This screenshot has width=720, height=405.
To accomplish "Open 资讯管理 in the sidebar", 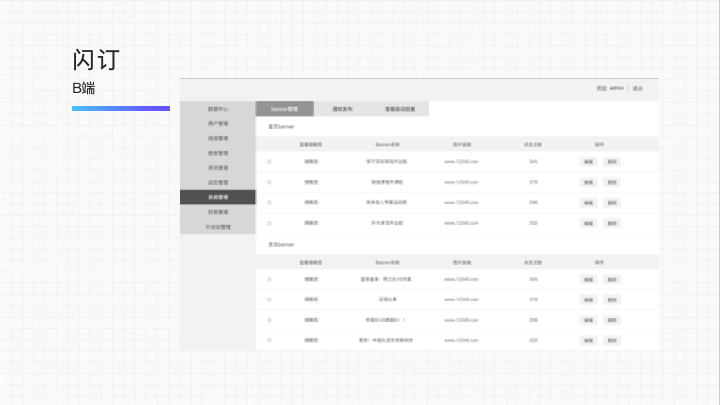I will (218, 168).
